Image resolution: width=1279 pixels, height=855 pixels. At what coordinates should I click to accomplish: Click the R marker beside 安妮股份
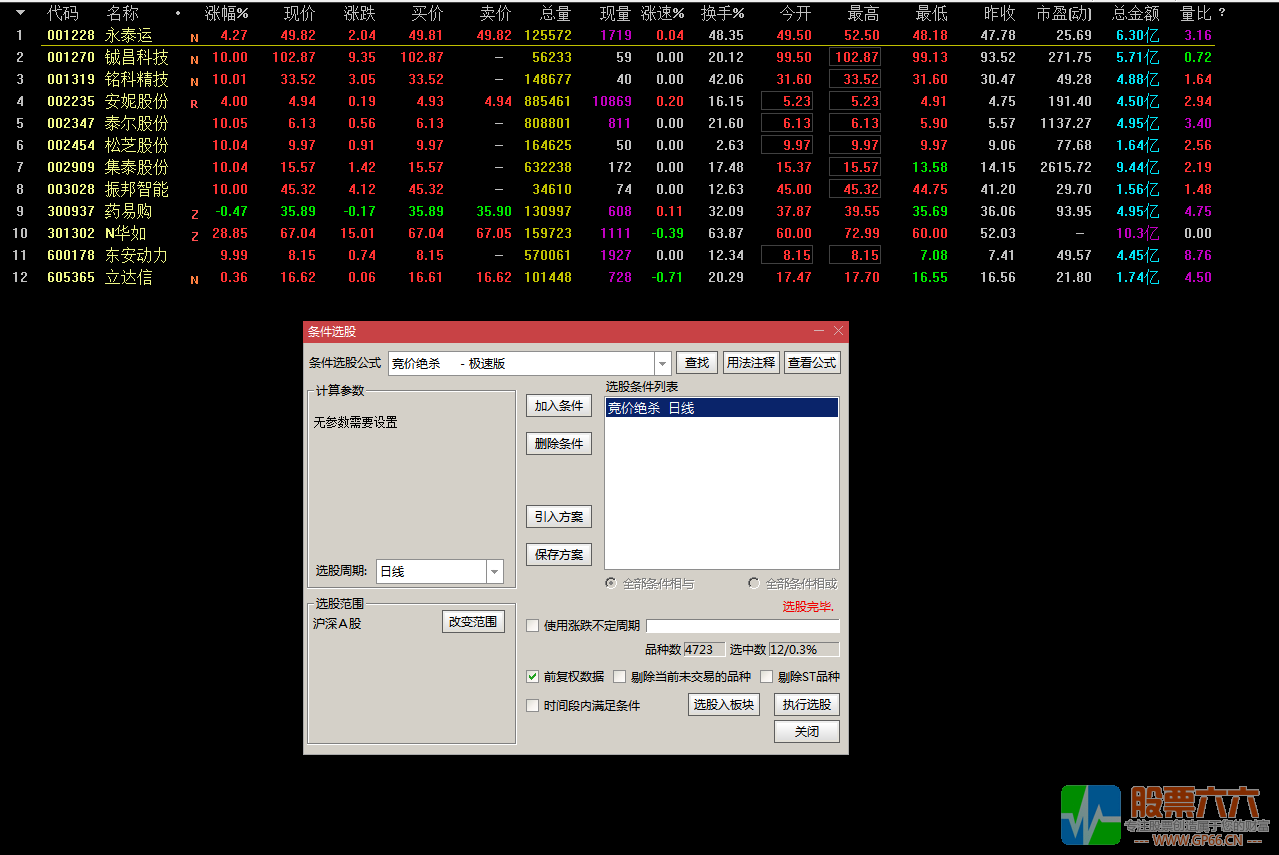pos(194,103)
